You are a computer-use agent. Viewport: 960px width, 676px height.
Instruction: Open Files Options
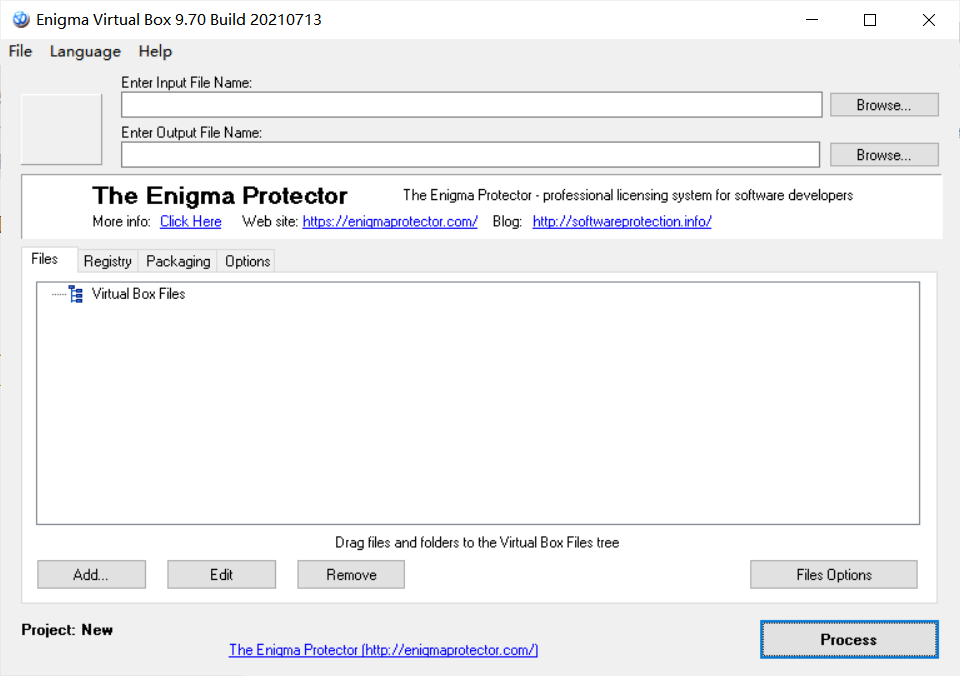833,574
